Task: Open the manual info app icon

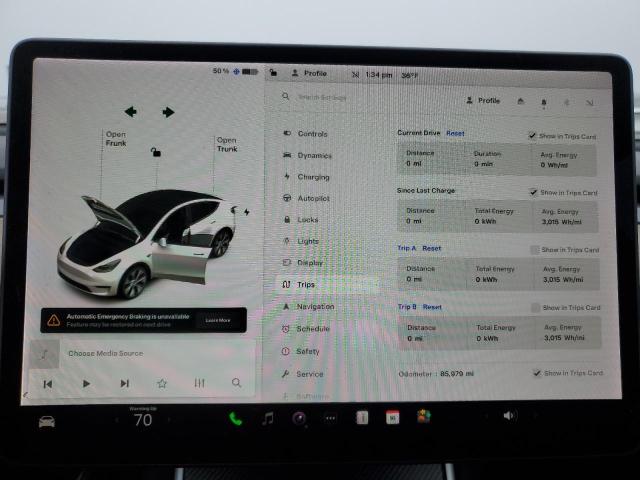Action: click(x=362, y=417)
